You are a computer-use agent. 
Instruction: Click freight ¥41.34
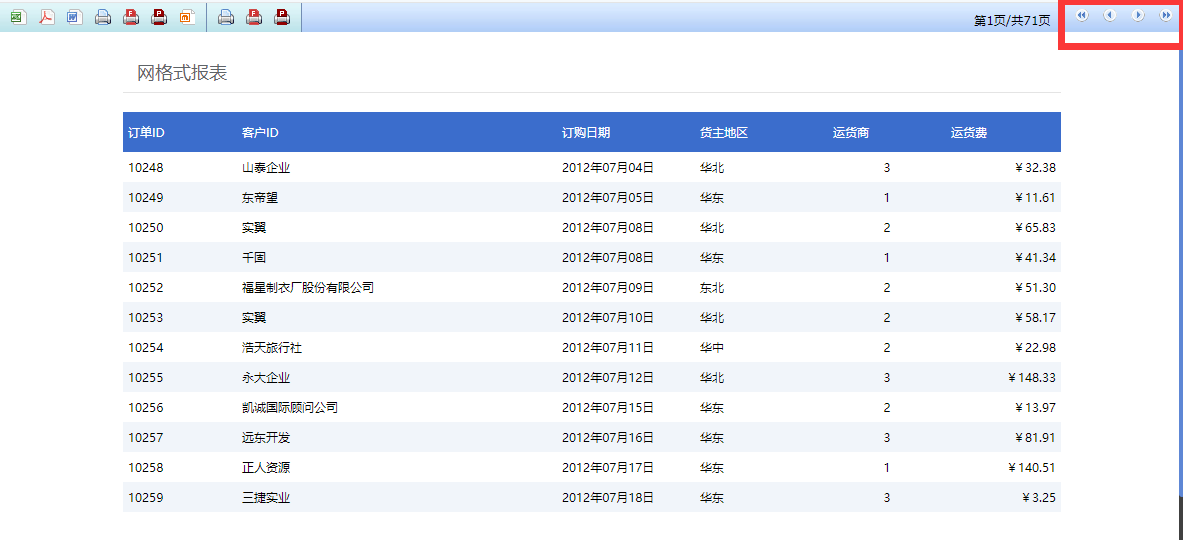point(1035,258)
